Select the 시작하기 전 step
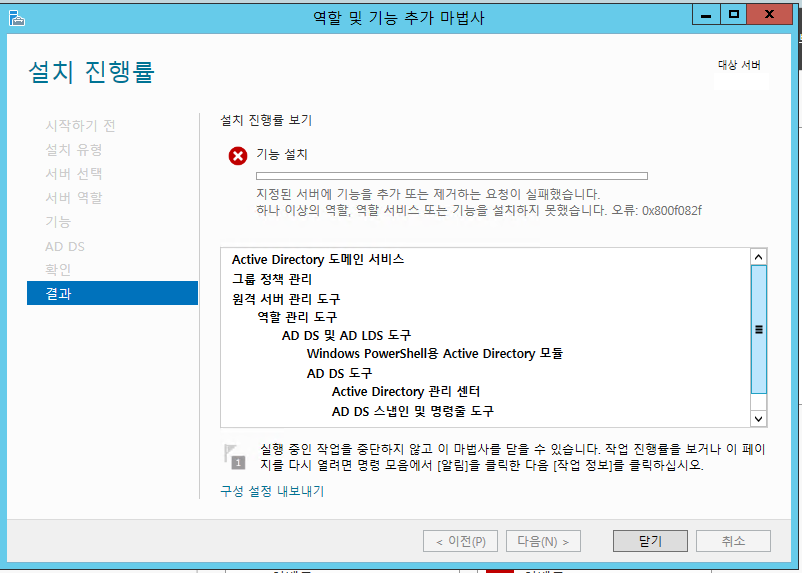 pyautogui.click(x=80, y=125)
